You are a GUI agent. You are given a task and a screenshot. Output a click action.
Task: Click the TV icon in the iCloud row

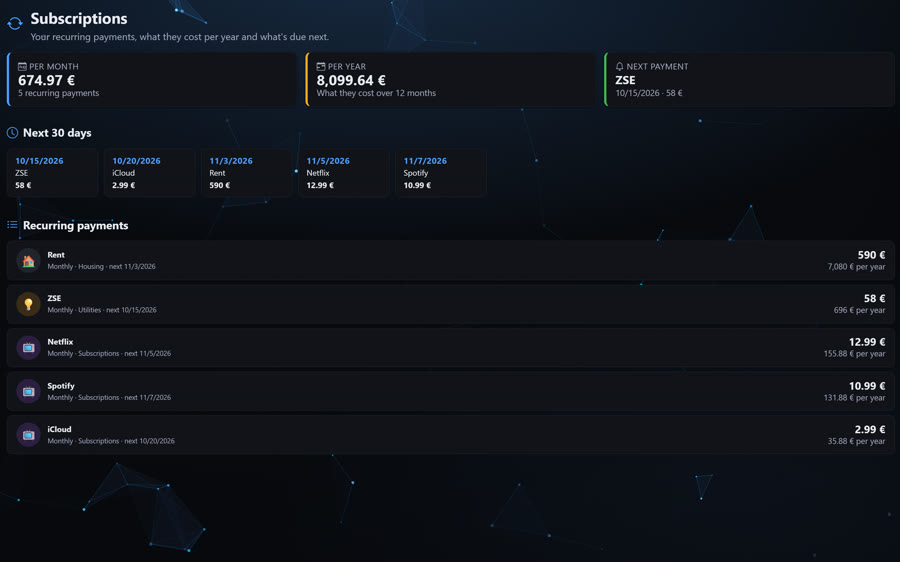coord(28,435)
